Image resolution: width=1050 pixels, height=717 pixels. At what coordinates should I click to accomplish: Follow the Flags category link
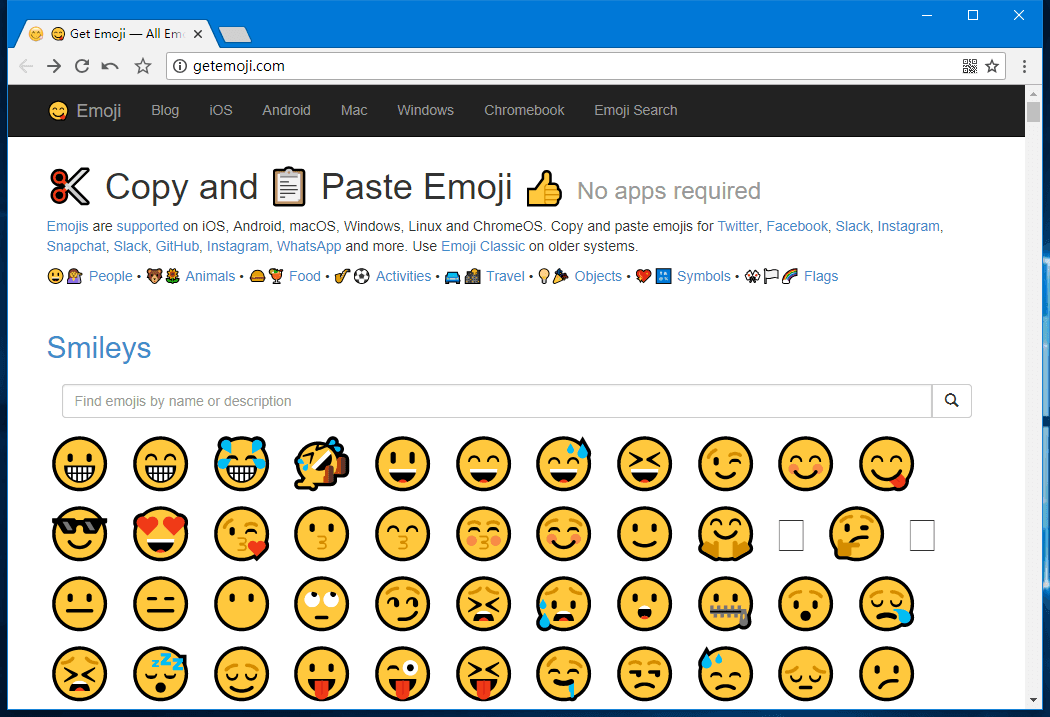click(820, 276)
